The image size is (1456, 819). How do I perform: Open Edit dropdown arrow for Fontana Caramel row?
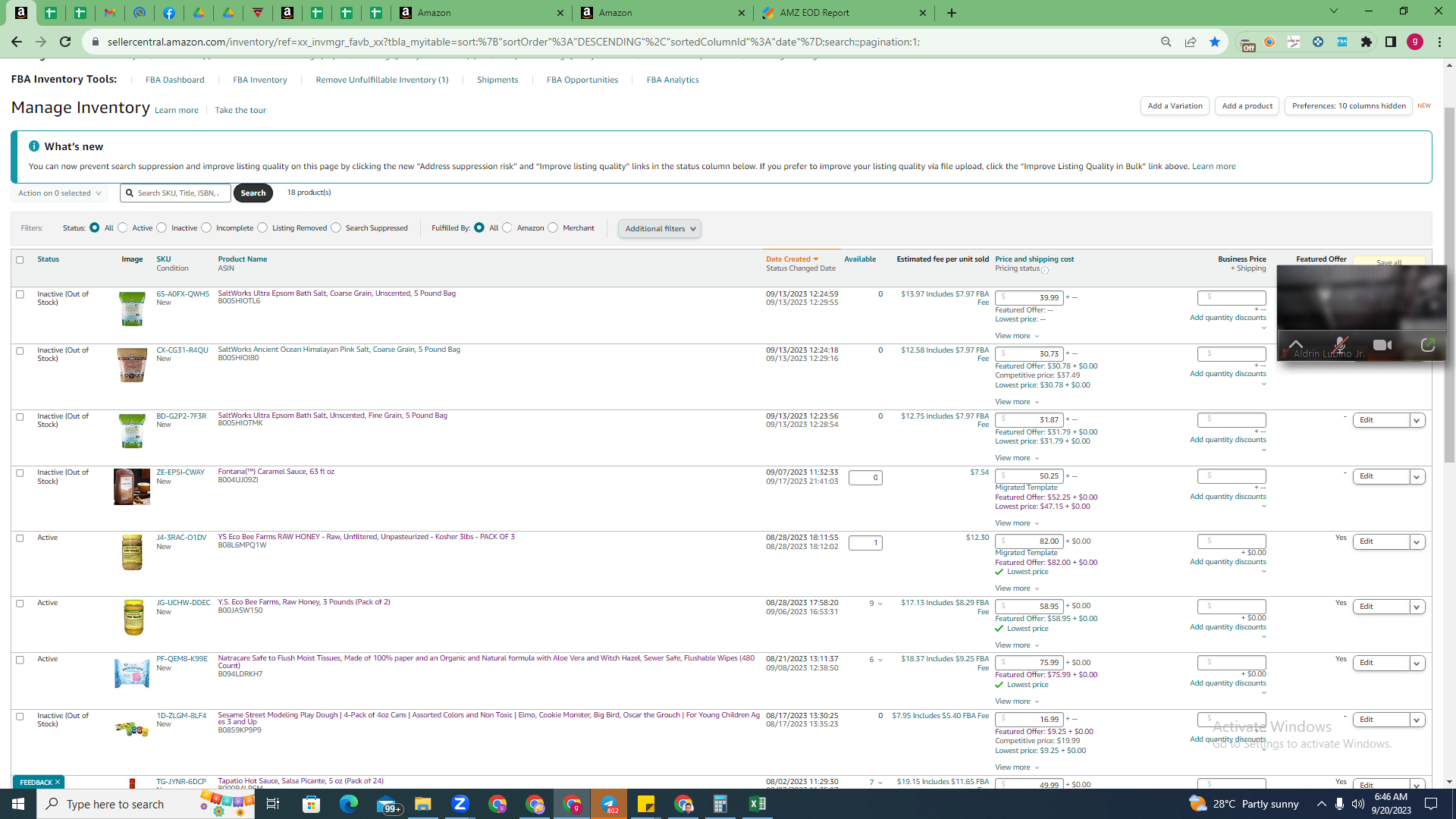tap(1417, 476)
